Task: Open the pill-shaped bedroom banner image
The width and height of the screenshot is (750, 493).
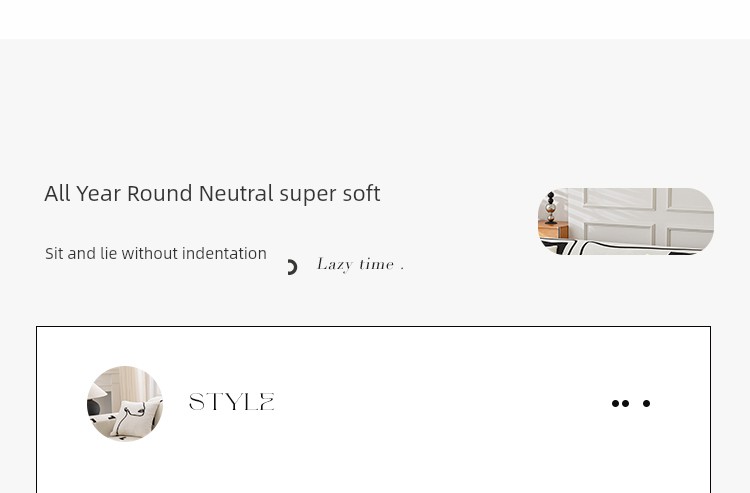Action: pos(626,221)
